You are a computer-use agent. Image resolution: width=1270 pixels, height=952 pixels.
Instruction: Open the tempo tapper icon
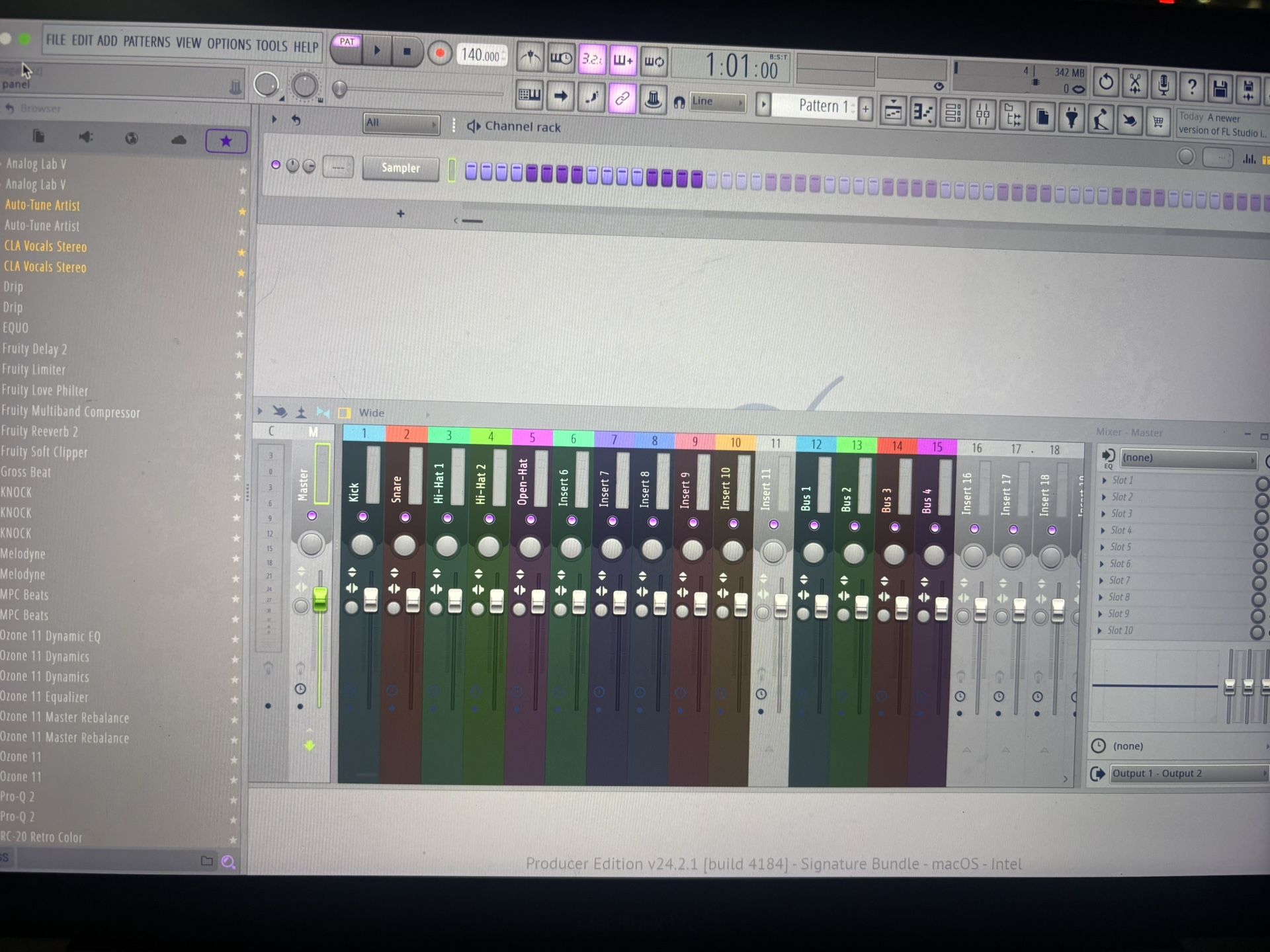[x=1101, y=120]
